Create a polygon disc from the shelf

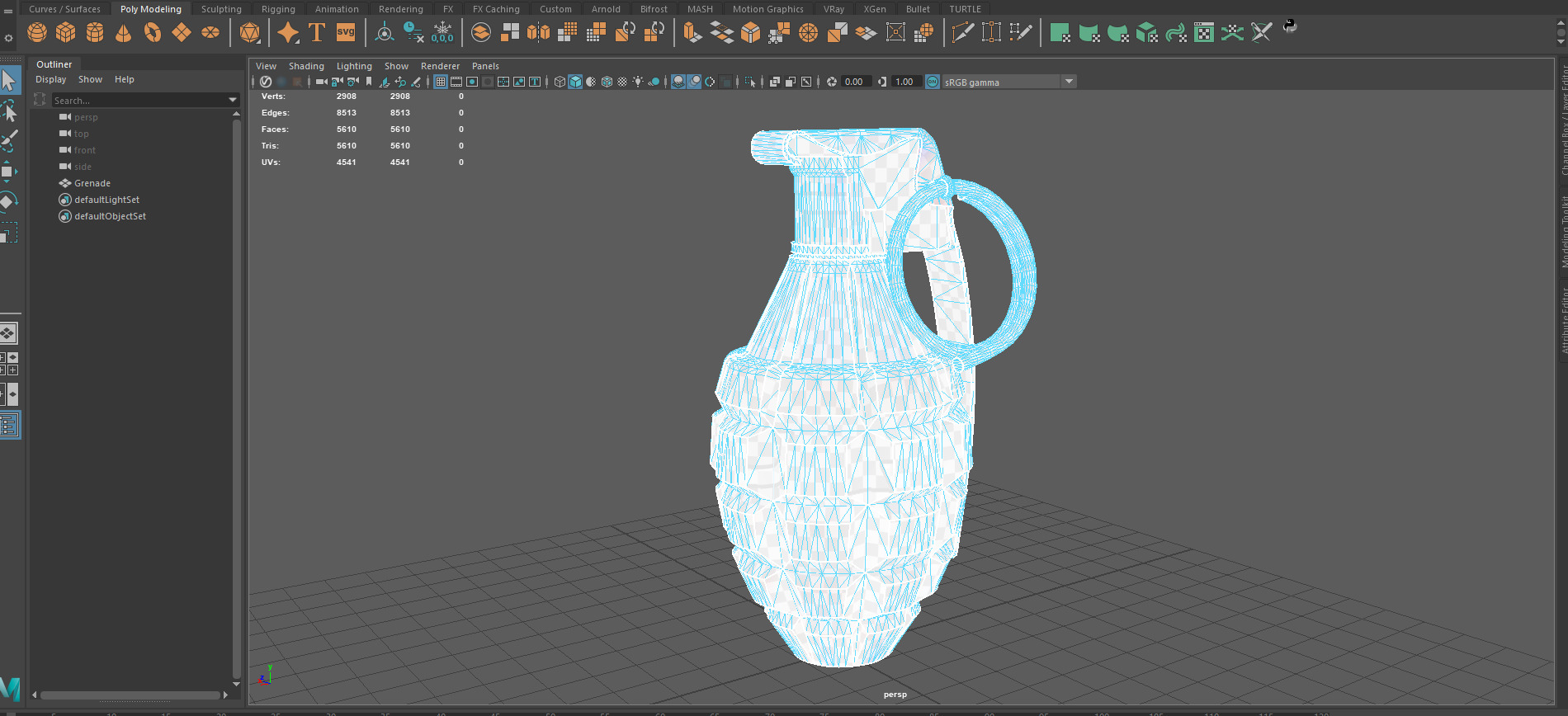pyautogui.click(x=210, y=32)
